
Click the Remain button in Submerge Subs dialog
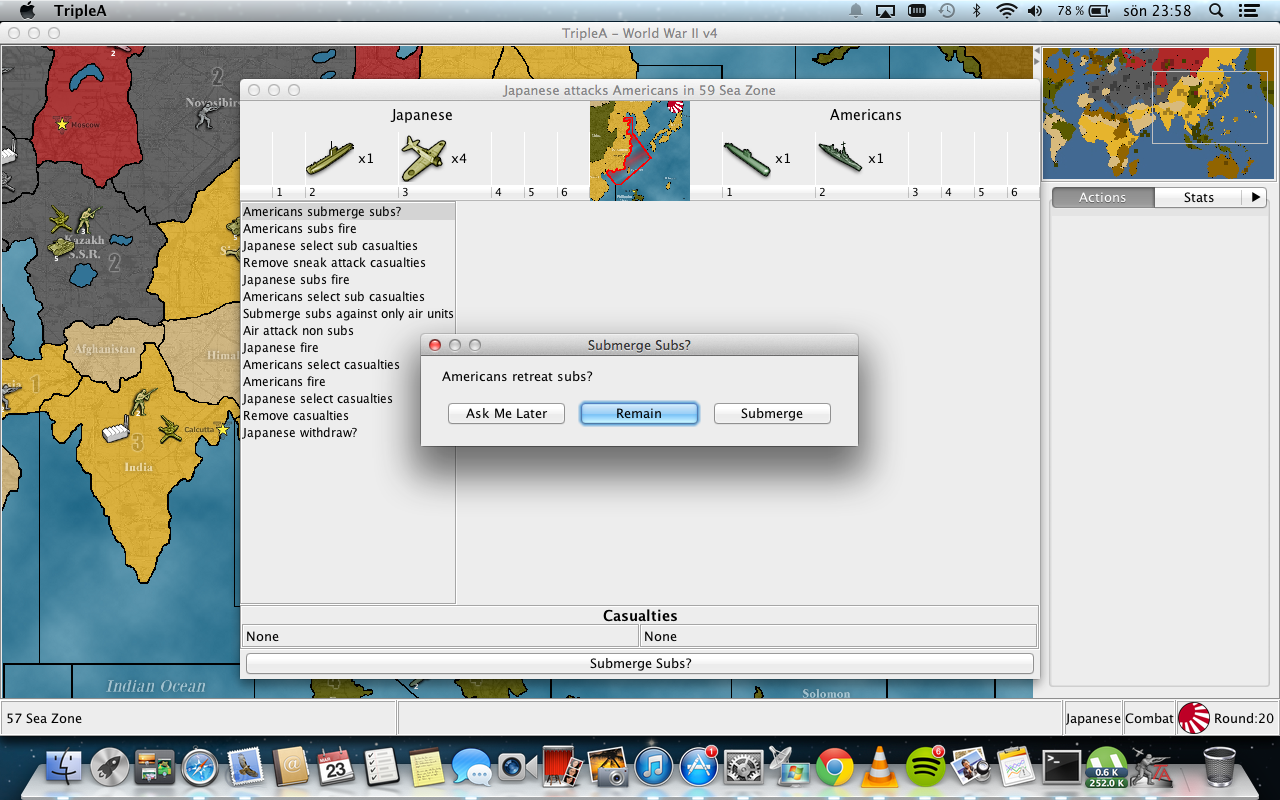tap(639, 413)
